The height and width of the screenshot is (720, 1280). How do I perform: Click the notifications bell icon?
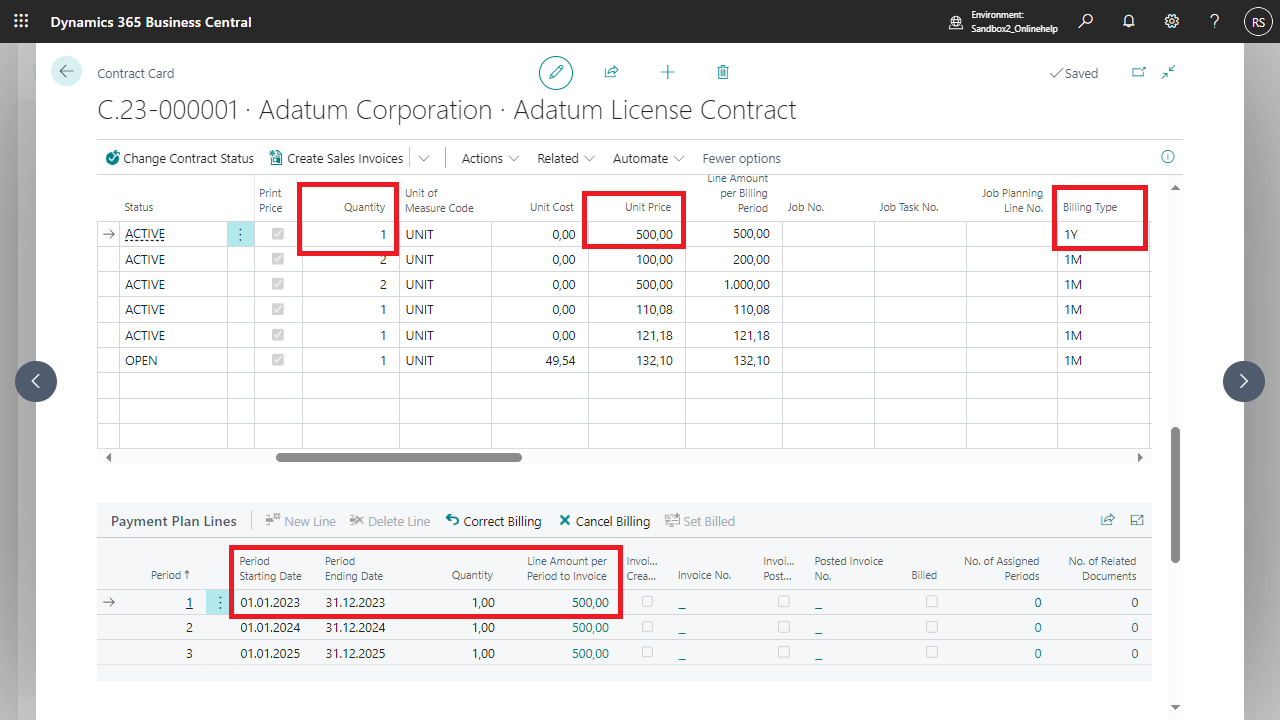pyautogui.click(x=1129, y=21)
